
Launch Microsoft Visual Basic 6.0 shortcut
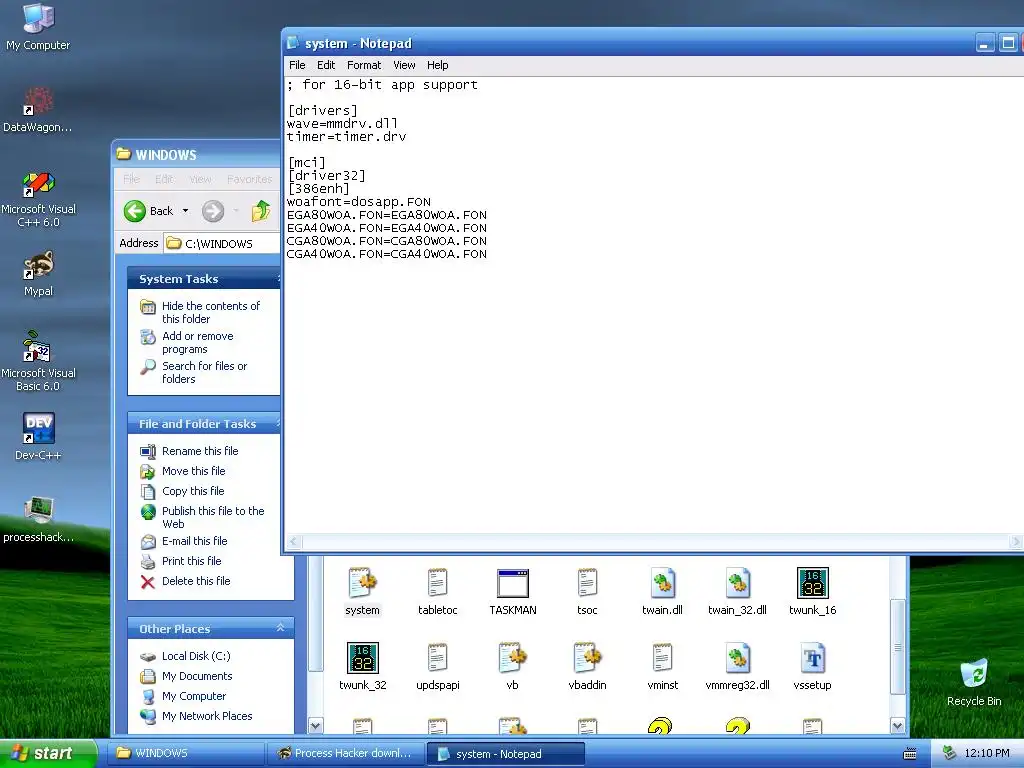(38, 361)
